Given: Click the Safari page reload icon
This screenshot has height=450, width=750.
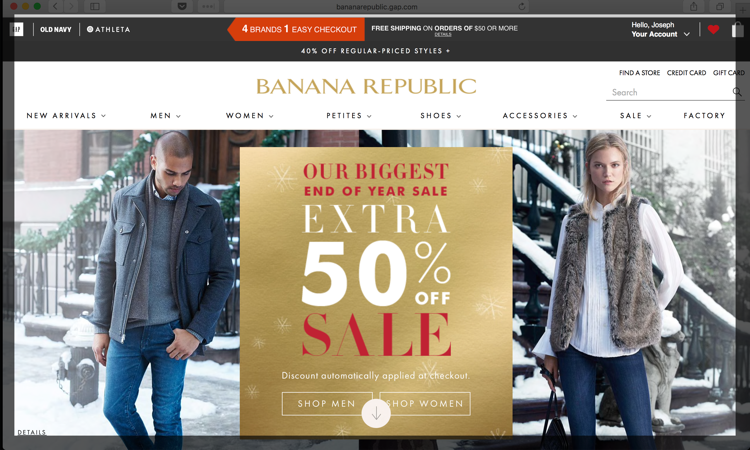Looking at the screenshot, I should [x=522, y=7].
